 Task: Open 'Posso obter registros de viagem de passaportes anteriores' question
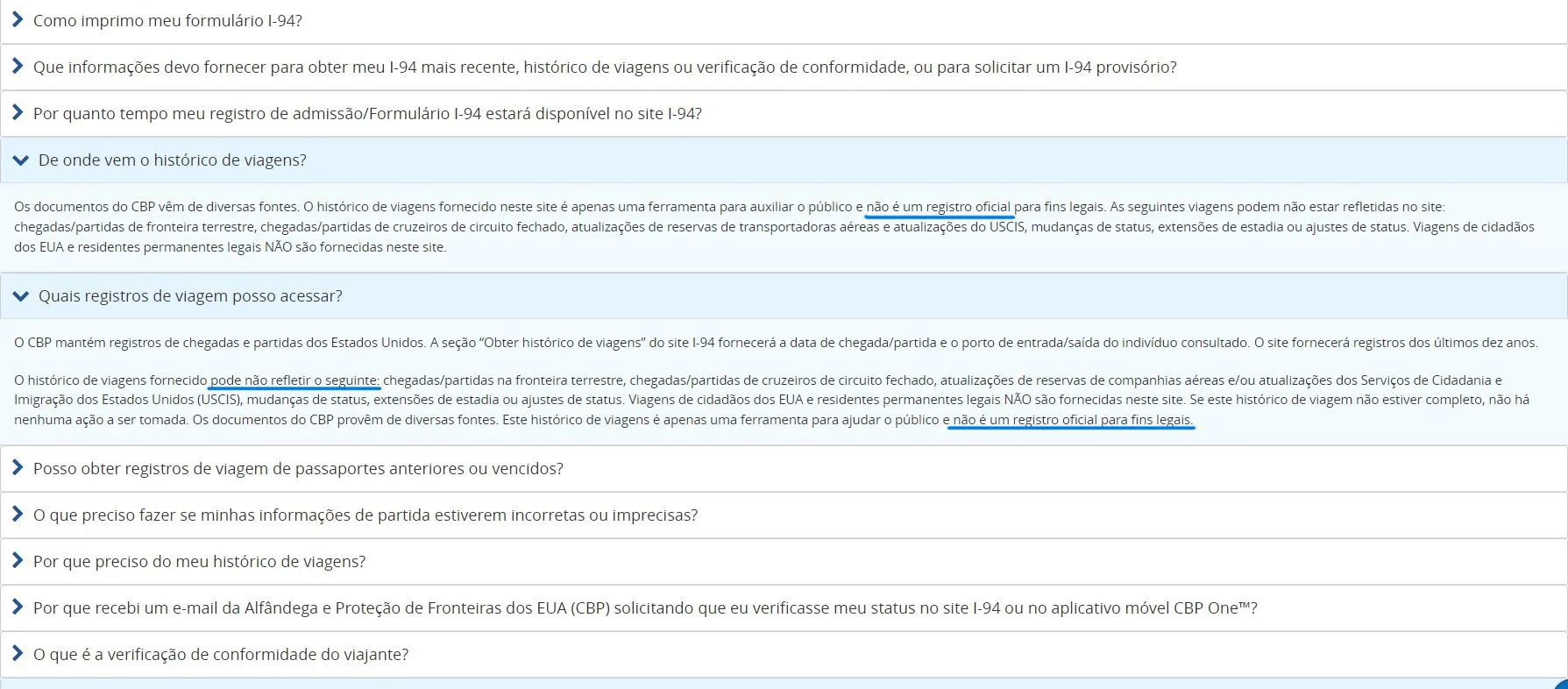pyautogui.click(x=298, y=469)
